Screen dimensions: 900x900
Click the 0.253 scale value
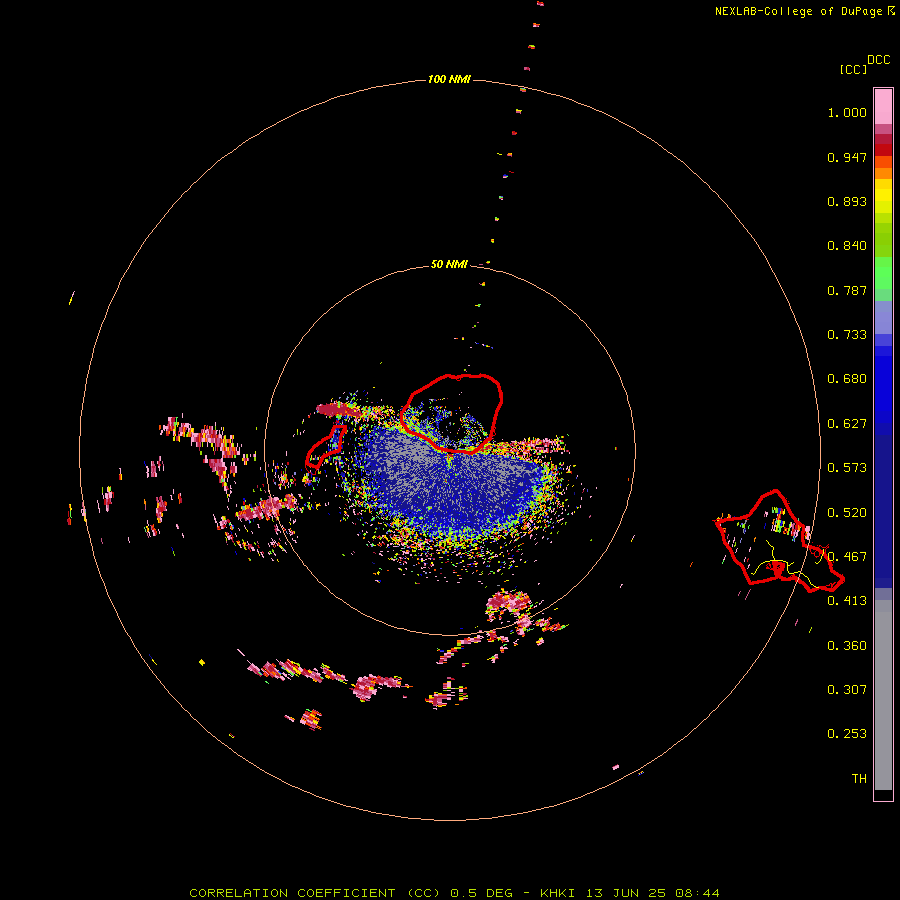847,734
